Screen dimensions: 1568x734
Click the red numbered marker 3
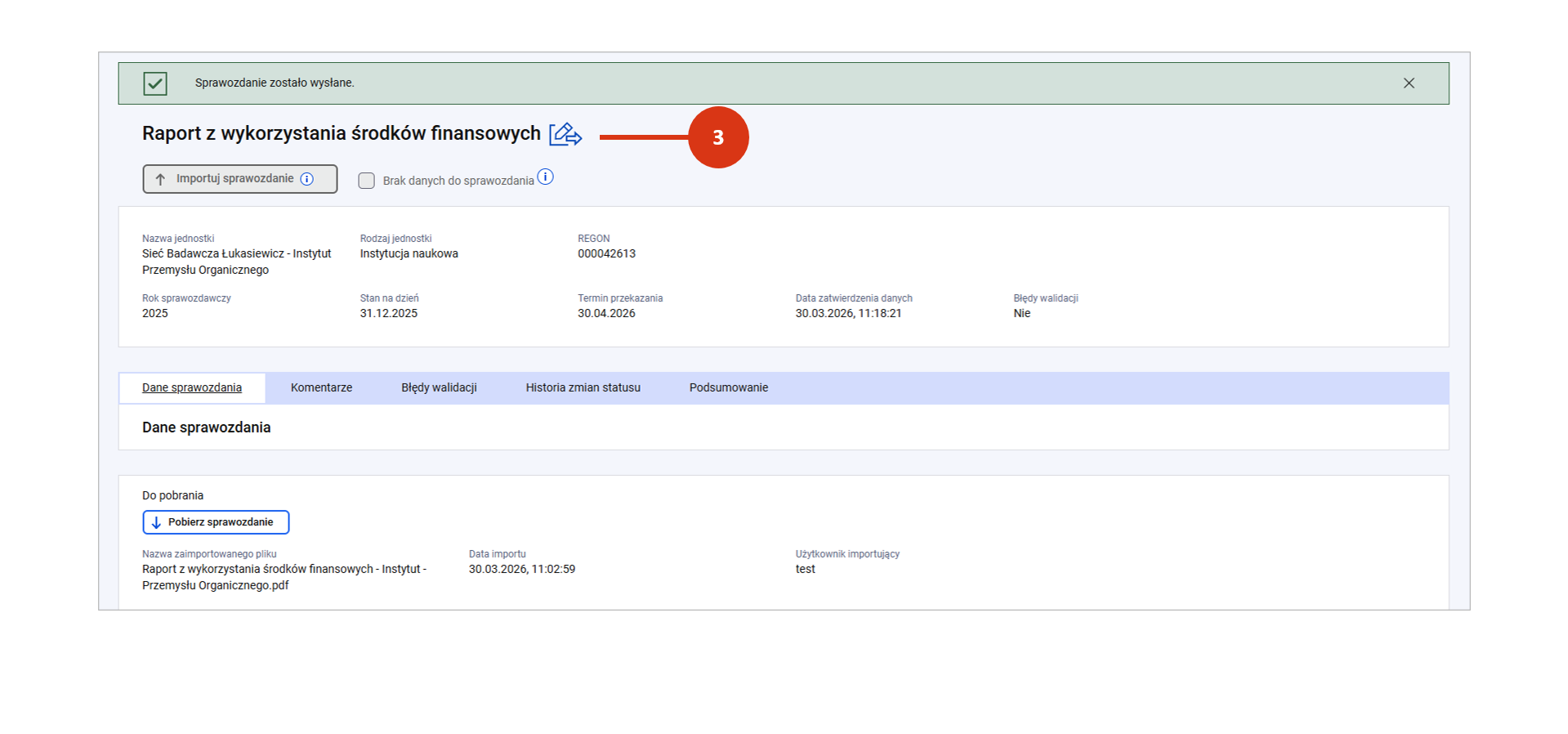coord(717,137)
